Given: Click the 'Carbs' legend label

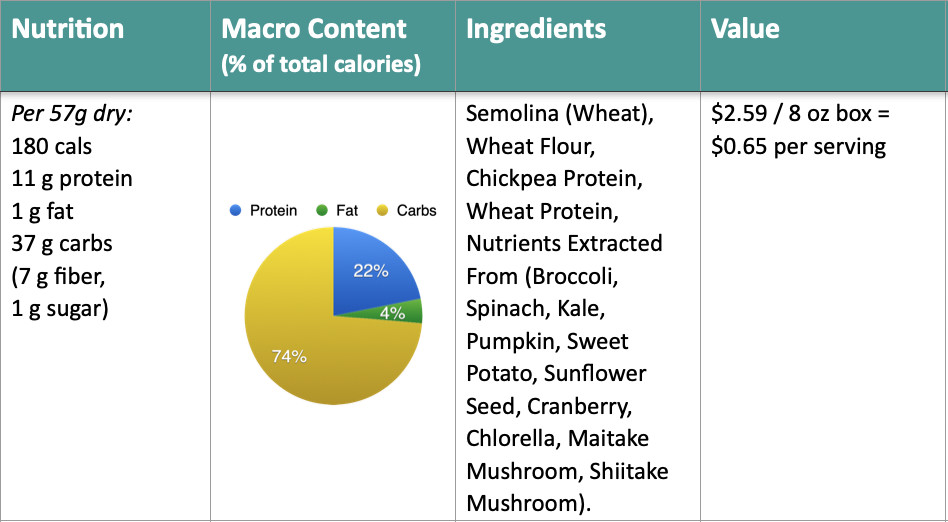Looking at the screenshot, I should [x=417, y=210].
